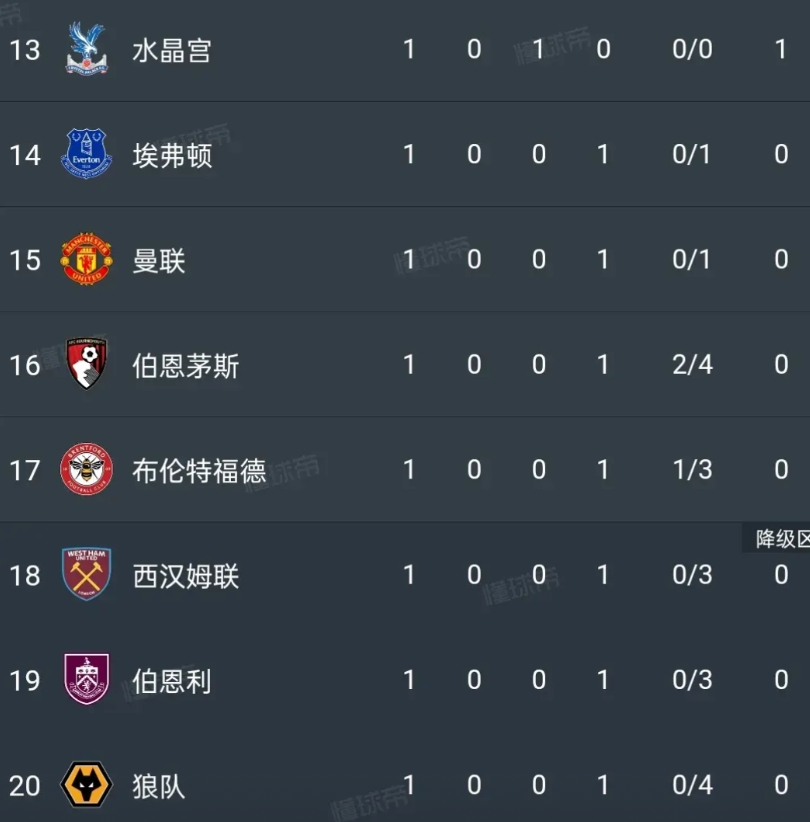This screenshot has width=810, height=822.
Task: Tap the Manchester United crest
Action: tap(86, 260)
